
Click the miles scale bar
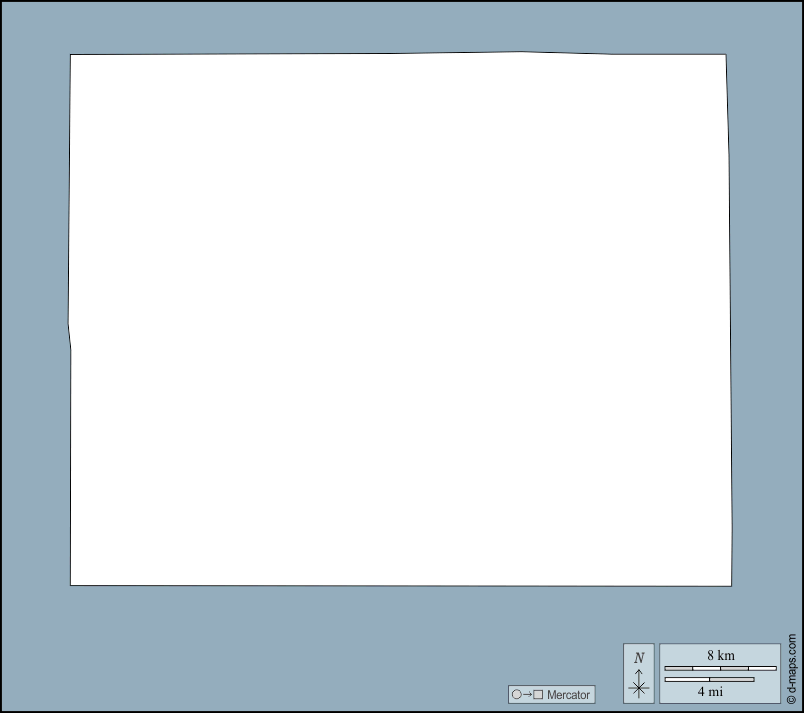point(709,680)
